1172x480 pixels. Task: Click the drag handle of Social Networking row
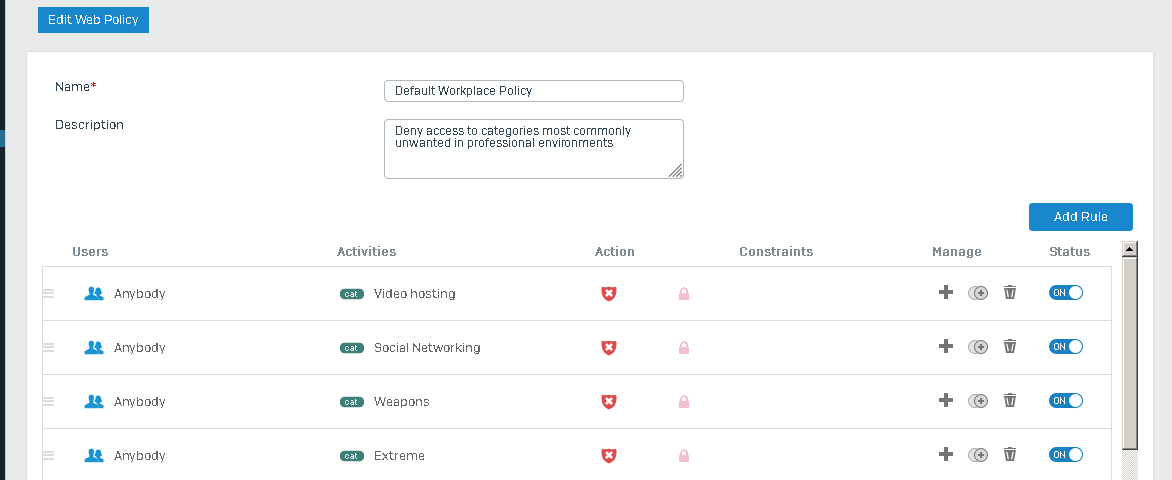pyautogui.click(x=49, y=348)
